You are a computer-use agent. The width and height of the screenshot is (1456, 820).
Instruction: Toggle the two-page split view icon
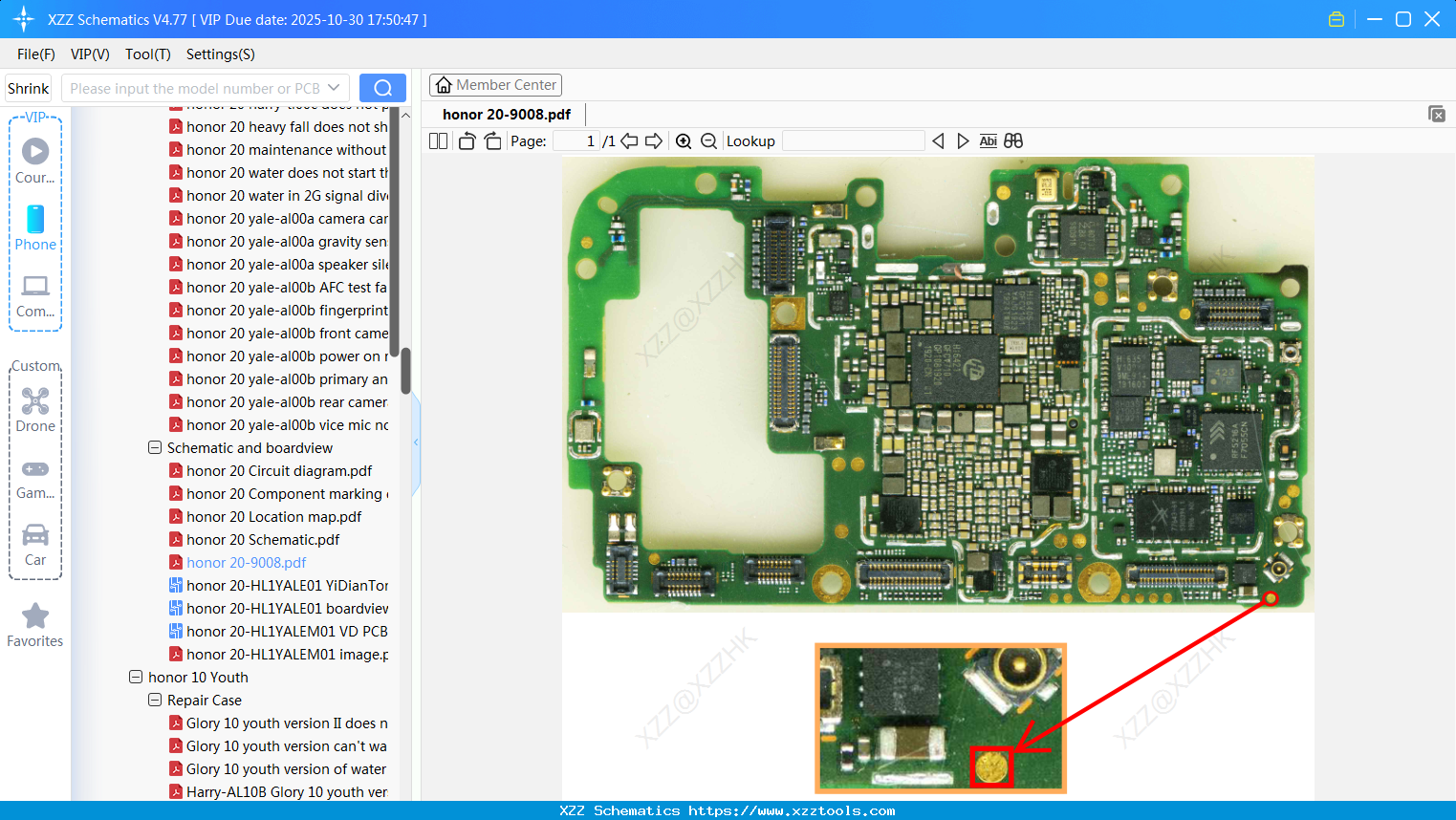pyautogui.click(x=438, y=141)
